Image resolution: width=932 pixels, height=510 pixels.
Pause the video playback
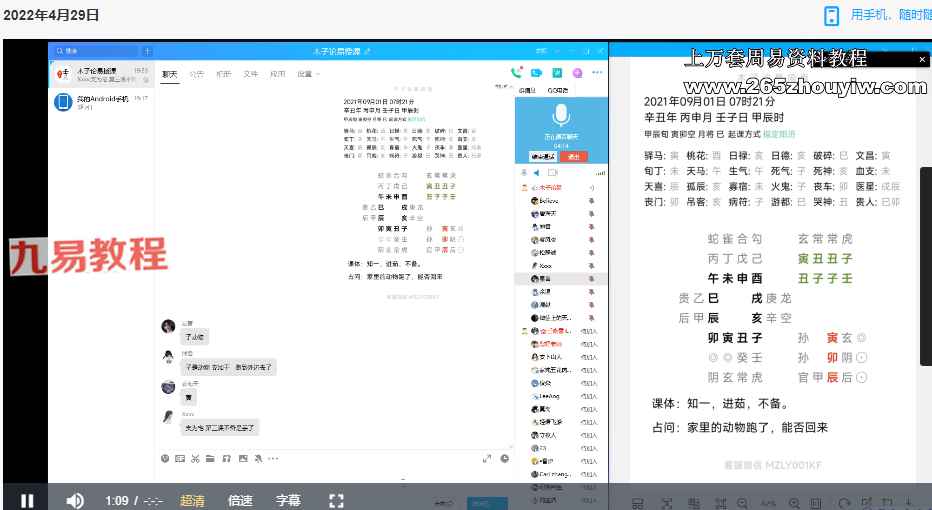(27, 500)
